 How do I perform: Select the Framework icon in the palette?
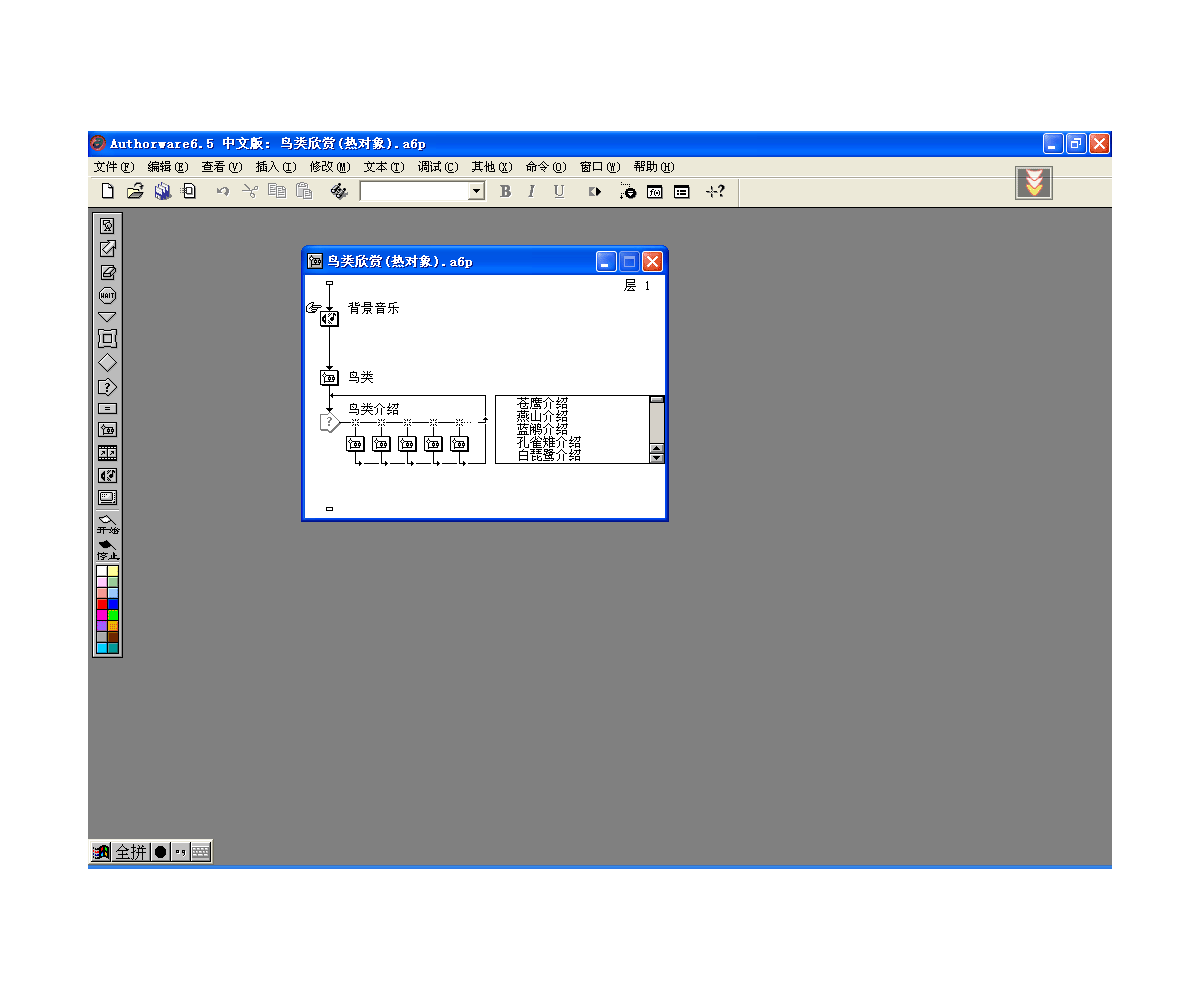107,339
